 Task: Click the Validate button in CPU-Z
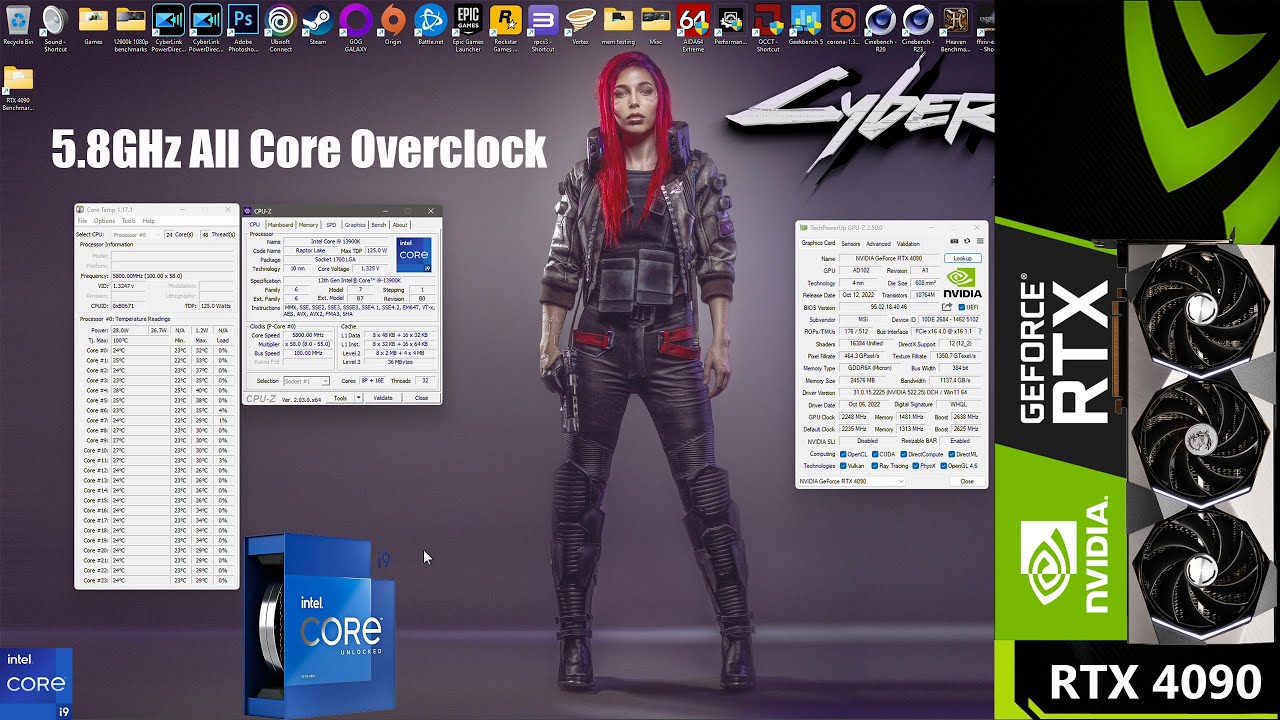pos(383,398)
